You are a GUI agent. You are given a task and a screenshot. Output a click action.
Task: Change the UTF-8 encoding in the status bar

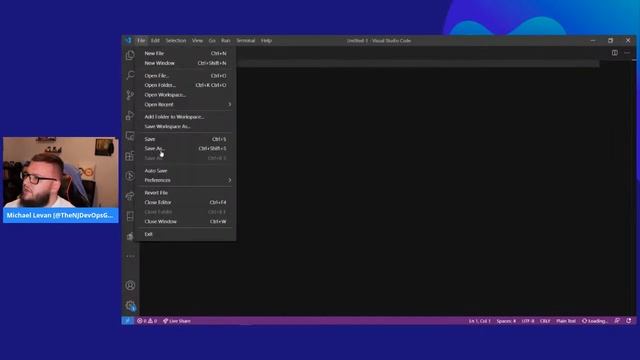[528, 321]
